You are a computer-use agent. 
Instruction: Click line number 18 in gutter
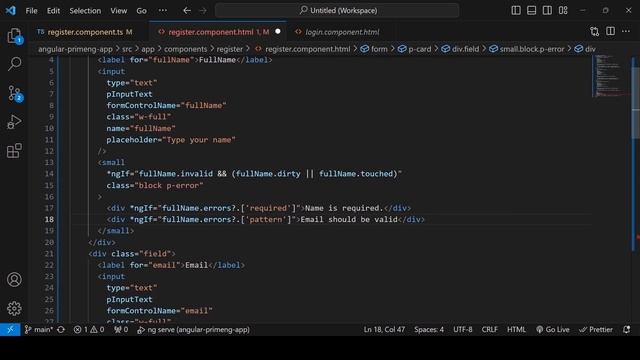tap(49, 220)
